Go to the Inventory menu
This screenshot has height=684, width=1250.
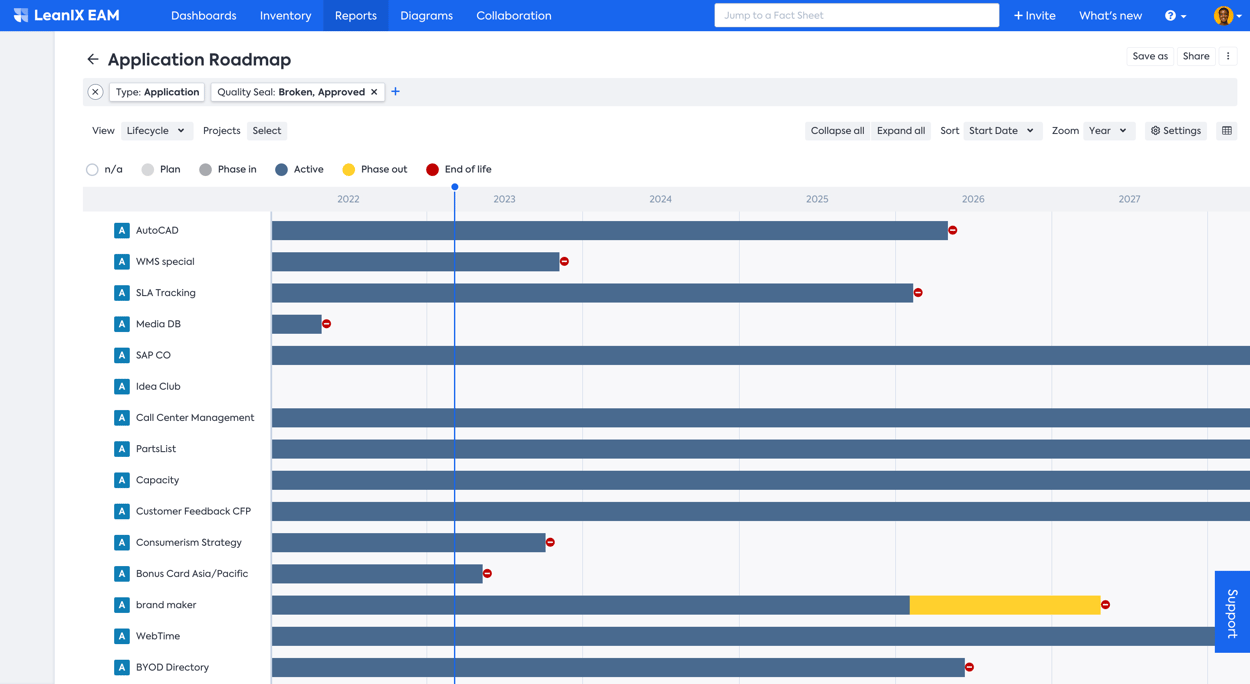coord(285,16)
